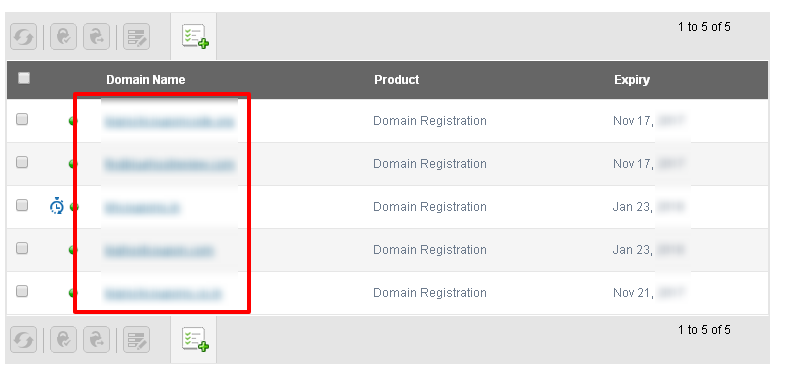The width and height of the screenshot is (794, 368).
Task: Check the last domain row checkbox
Action: coord(22,292)
